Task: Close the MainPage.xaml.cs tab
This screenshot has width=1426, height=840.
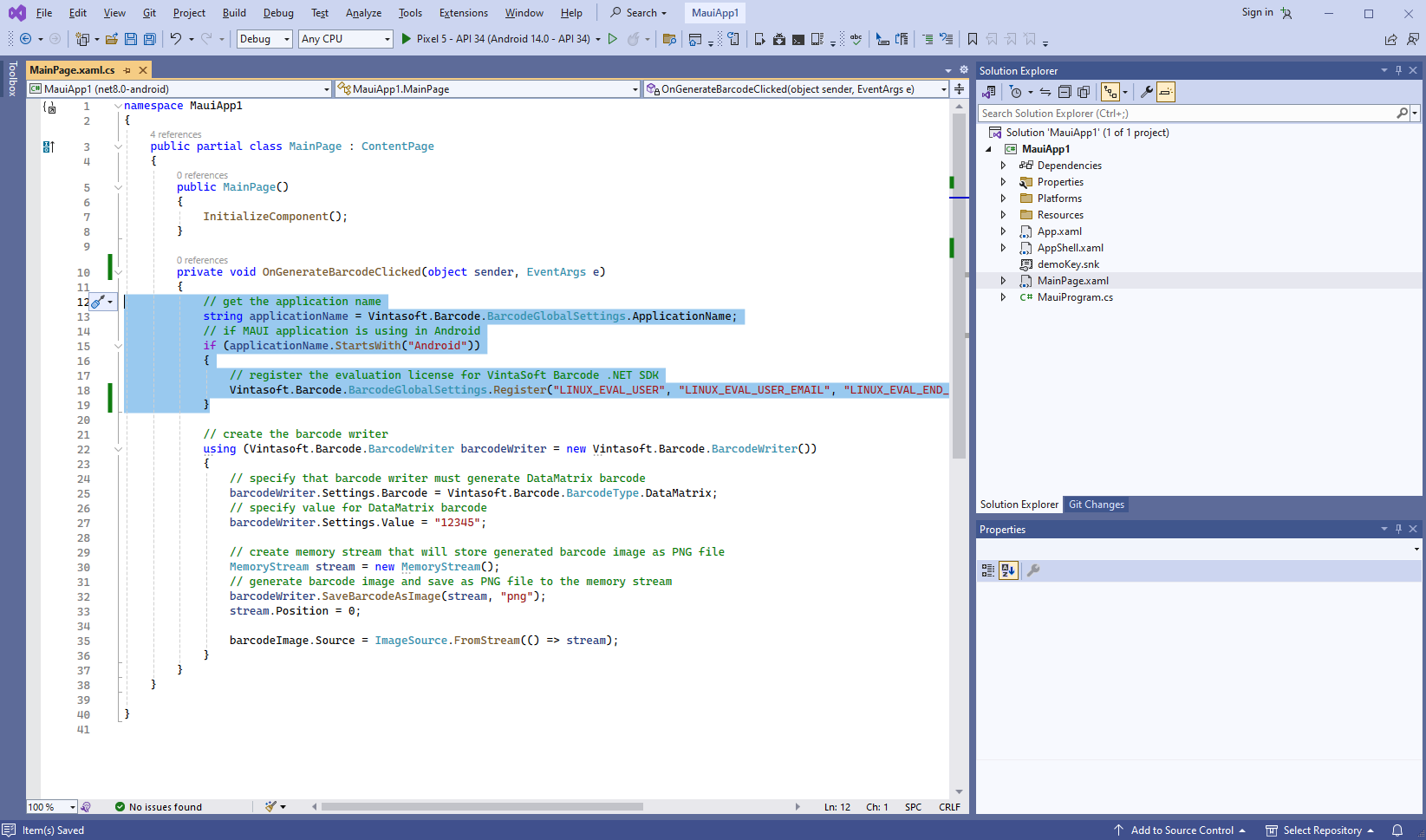Action: coord(143,70)
